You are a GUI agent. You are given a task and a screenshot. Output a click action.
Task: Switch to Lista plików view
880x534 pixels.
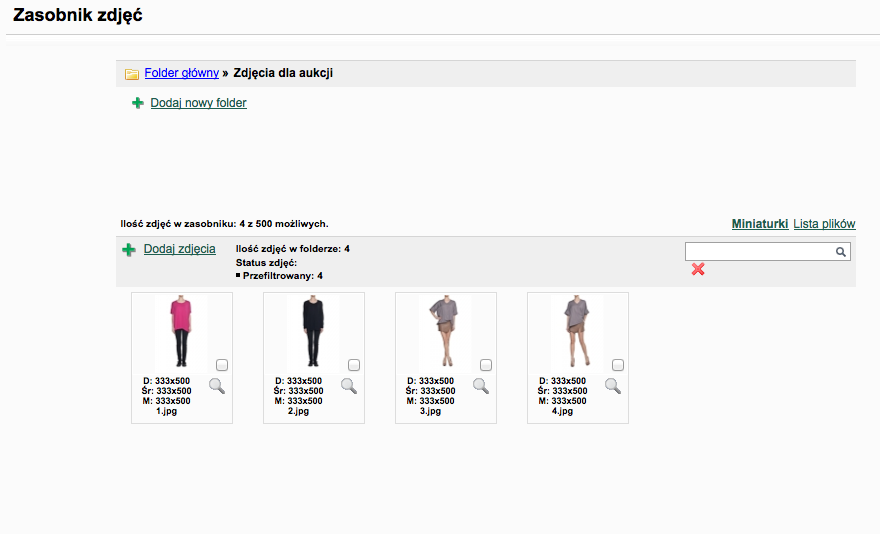point(824,224)
